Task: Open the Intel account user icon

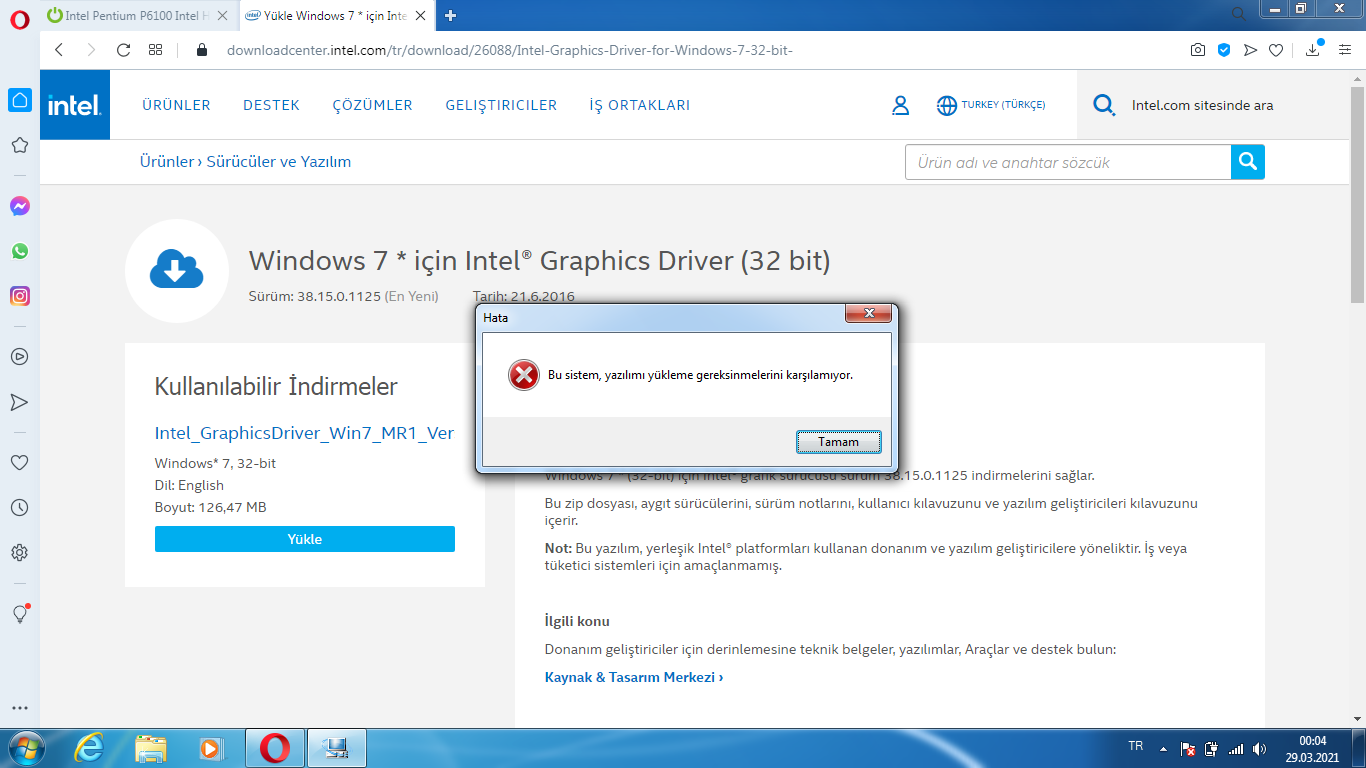Action: pyautogui.click(x=901, y=105)
